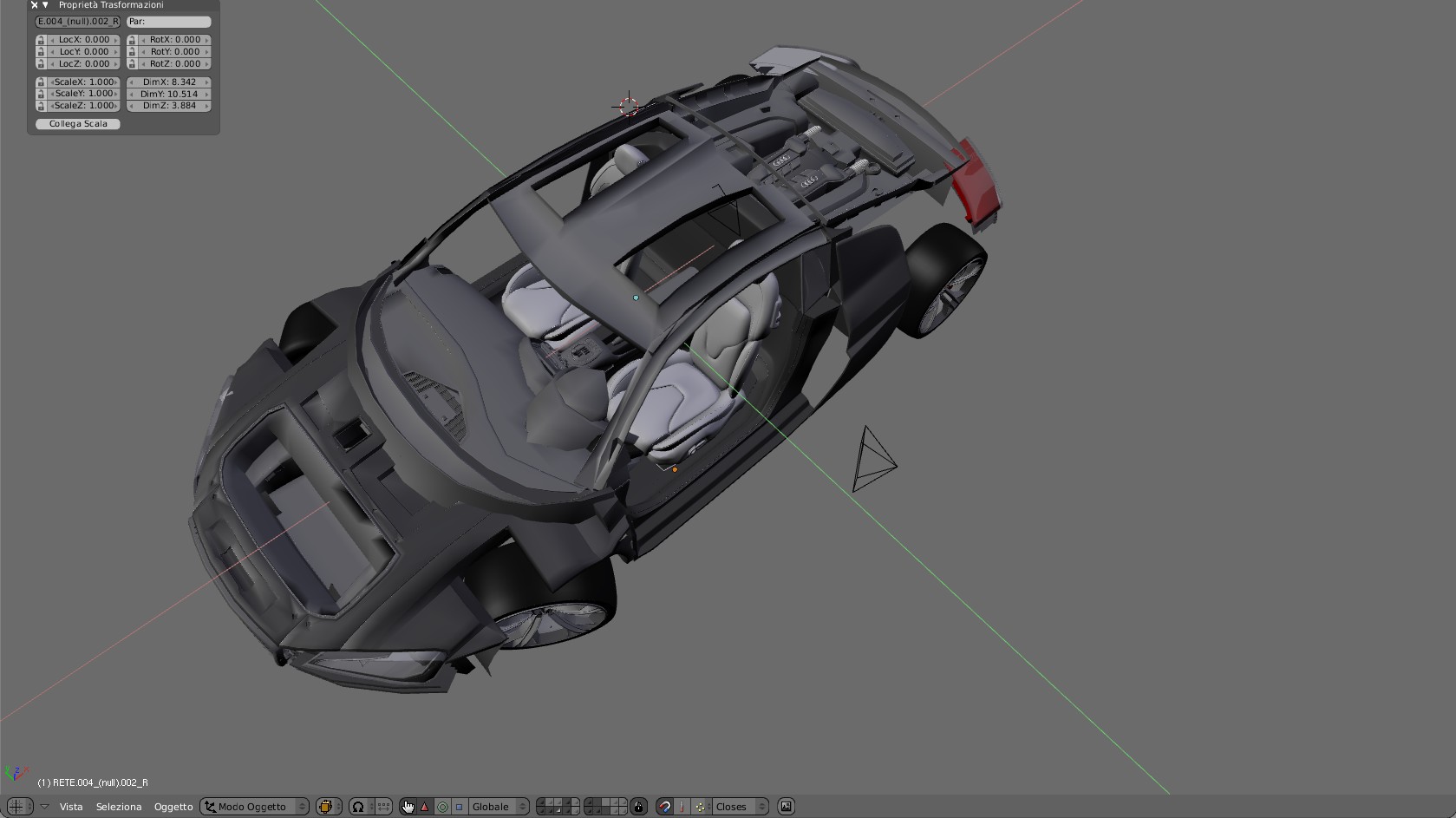This screenshot has height=818, width=1456.
Task: Click the DimY: 10.514 value field
Action: click(x=169, y=94)
